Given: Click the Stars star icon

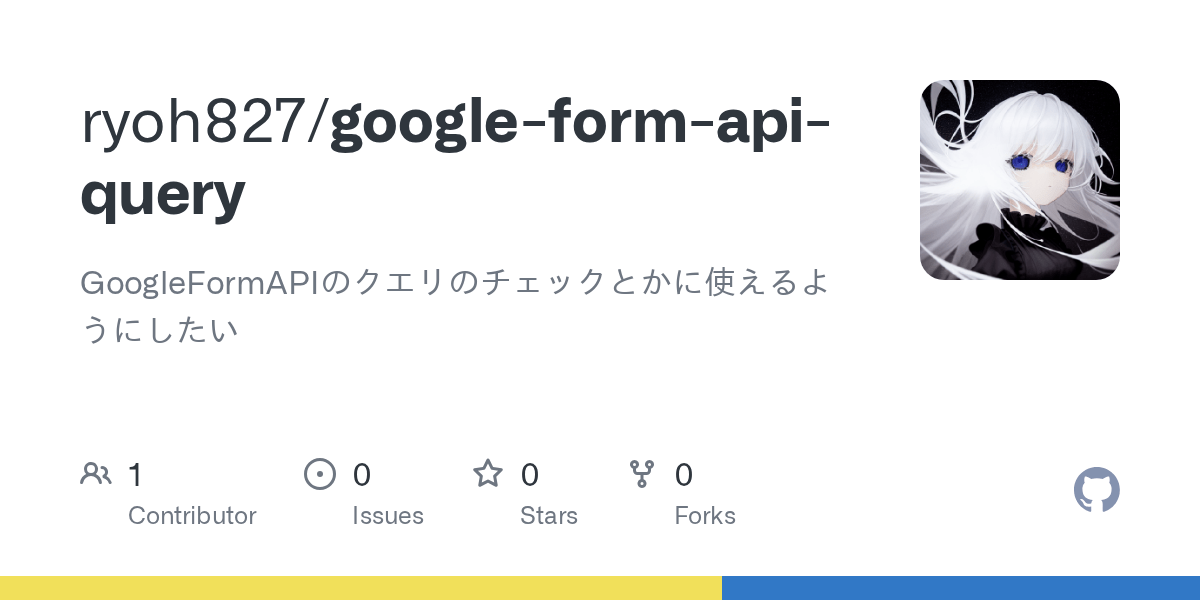Looking at the screenshot, I should coord(488,473).
